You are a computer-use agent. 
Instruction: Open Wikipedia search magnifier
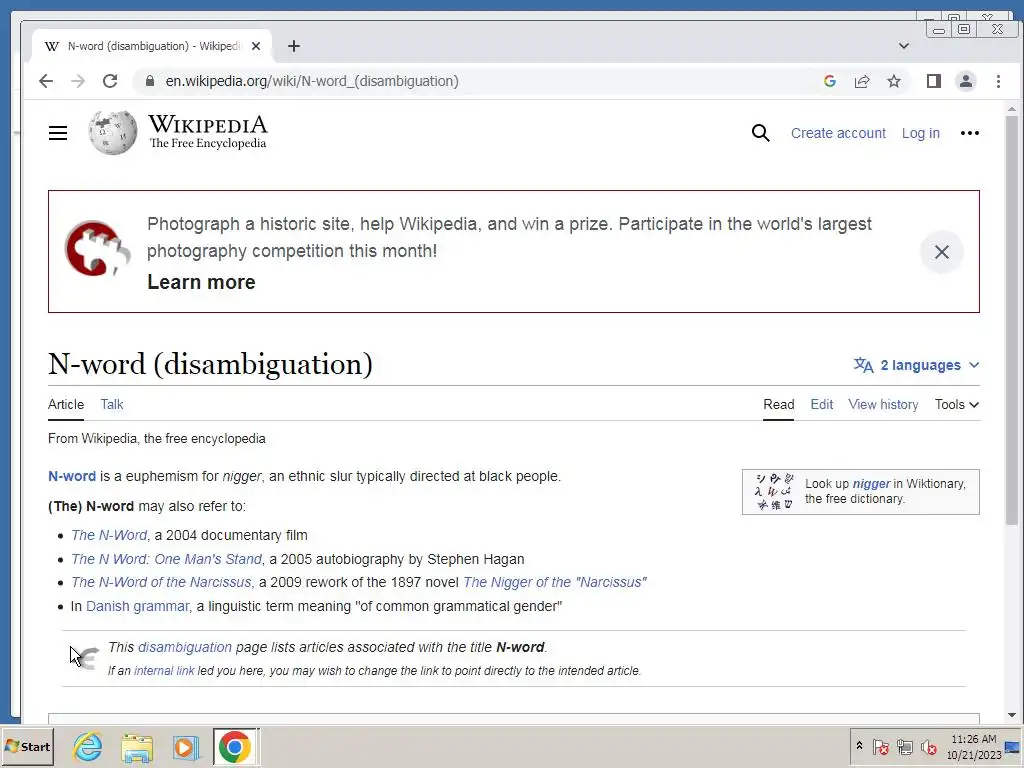point(760,133)
